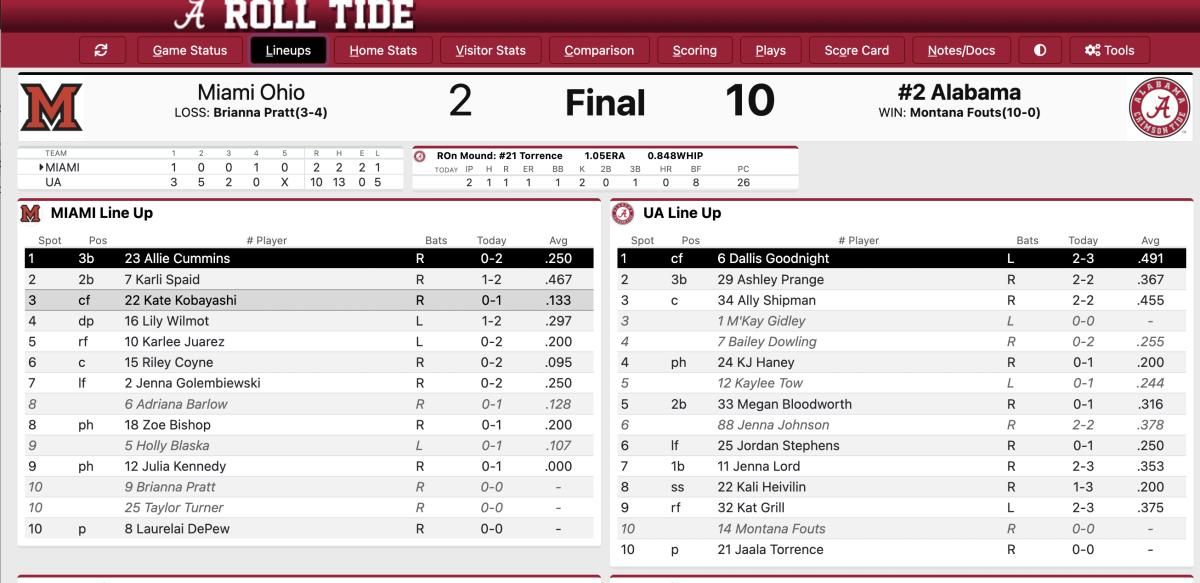The width and height of the screenshot is (1200, 583).
Task: Click the MIAMI Line Up header icon
Action: (x=31, y=213)
